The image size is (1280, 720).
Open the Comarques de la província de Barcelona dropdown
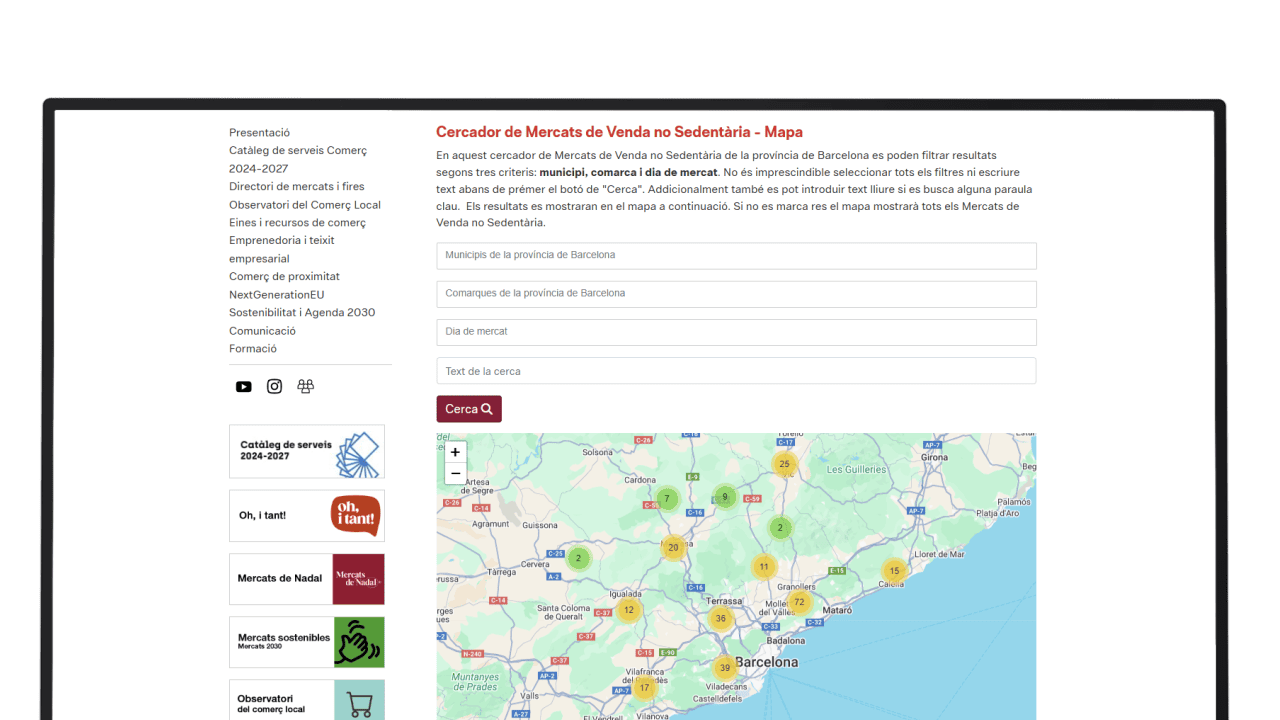tap(736, 294)
